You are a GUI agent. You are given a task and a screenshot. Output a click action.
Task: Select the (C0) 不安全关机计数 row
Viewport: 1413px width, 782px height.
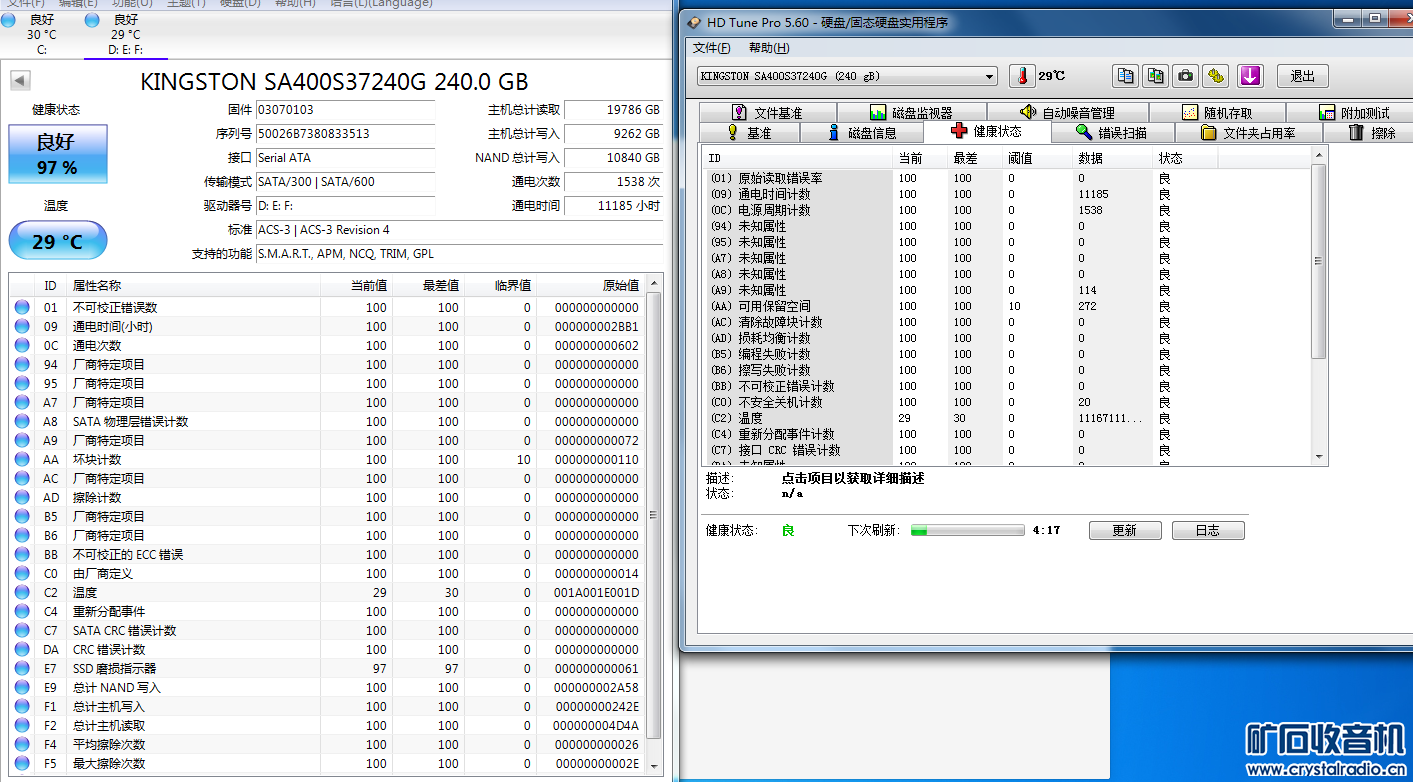[x=1005, y=402]
